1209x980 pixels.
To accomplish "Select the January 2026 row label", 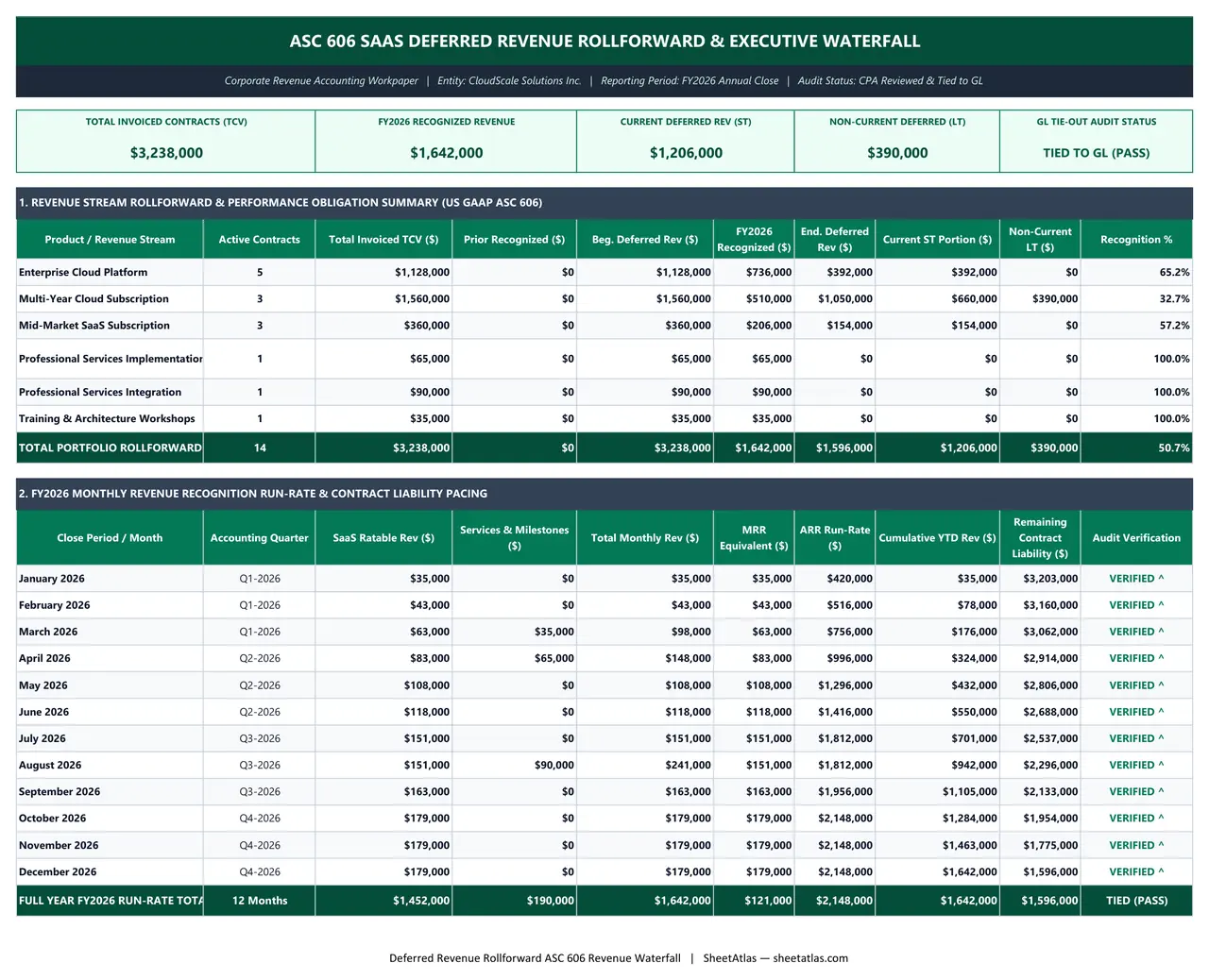I will [x=52, y=579].
